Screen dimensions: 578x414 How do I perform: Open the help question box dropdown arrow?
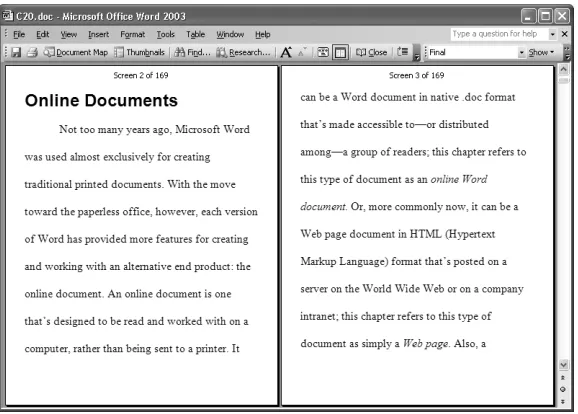coord(552,34)
